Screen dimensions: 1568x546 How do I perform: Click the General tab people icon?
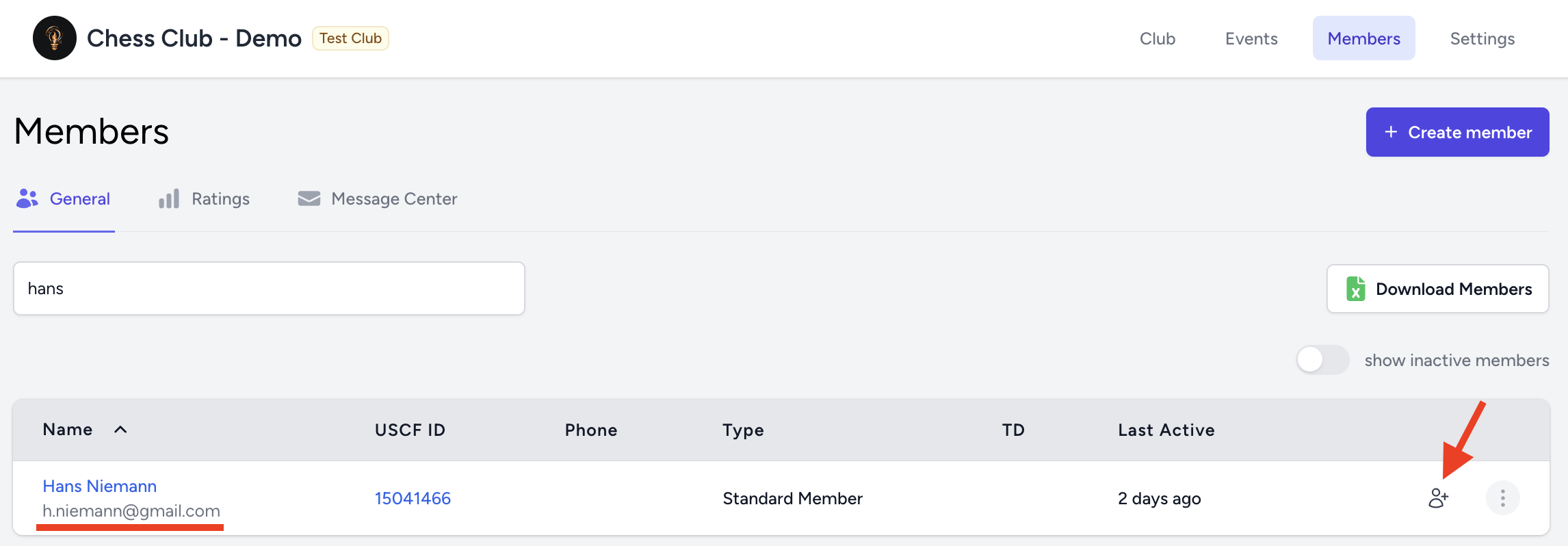[x=27, y=198]
